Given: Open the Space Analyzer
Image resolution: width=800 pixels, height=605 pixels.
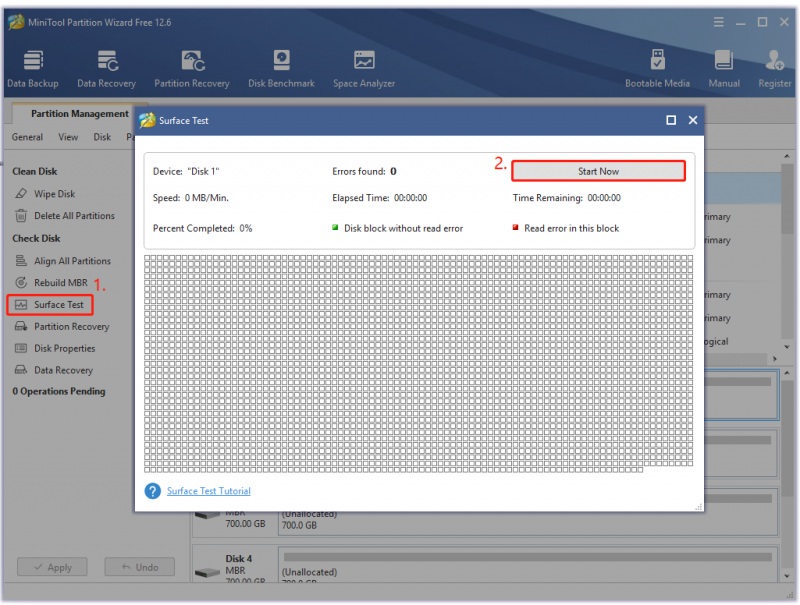Looking at the screenshot, I should (x=364, y=69).
